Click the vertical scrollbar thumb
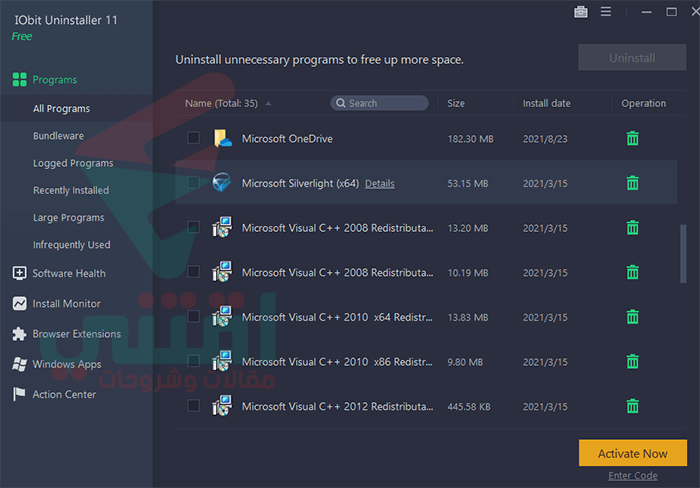The width and height of the screenshot is (700, 488). [x=683, y=254]
